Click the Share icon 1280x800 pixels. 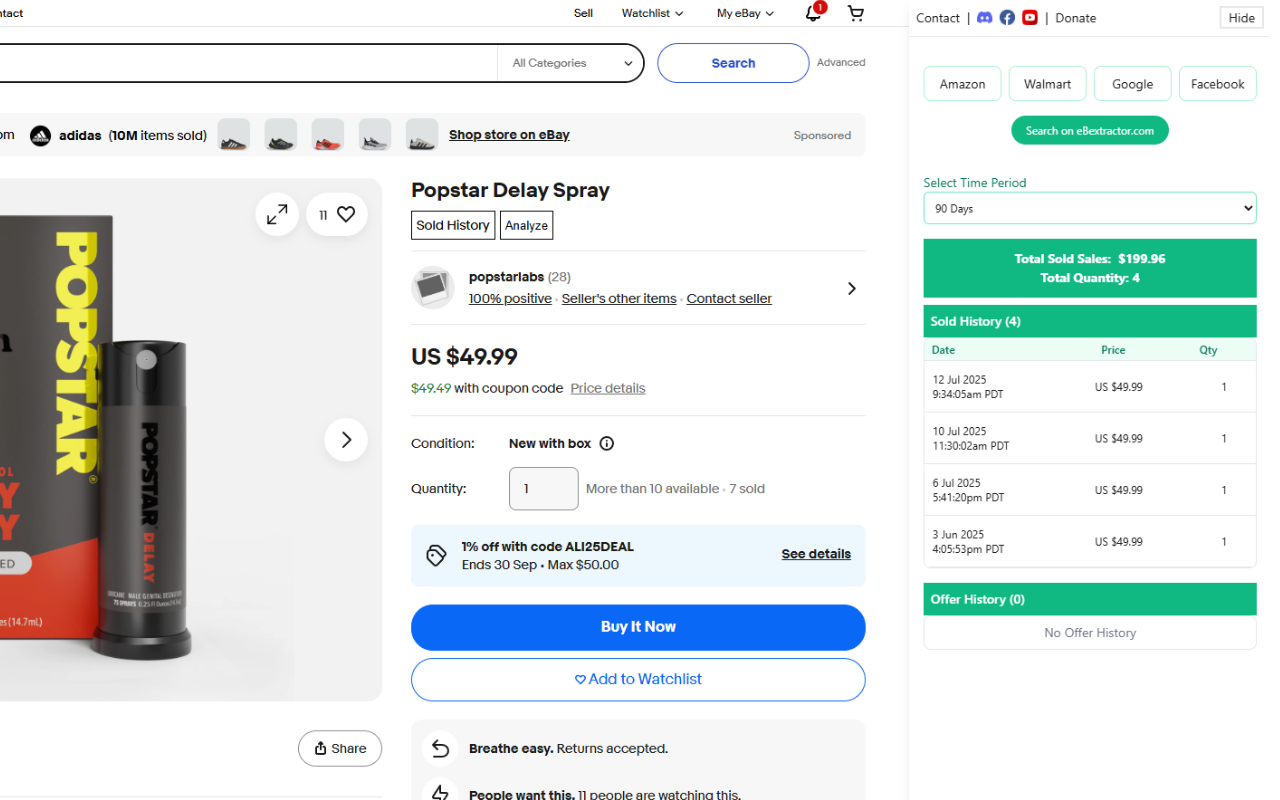point(339,748)
